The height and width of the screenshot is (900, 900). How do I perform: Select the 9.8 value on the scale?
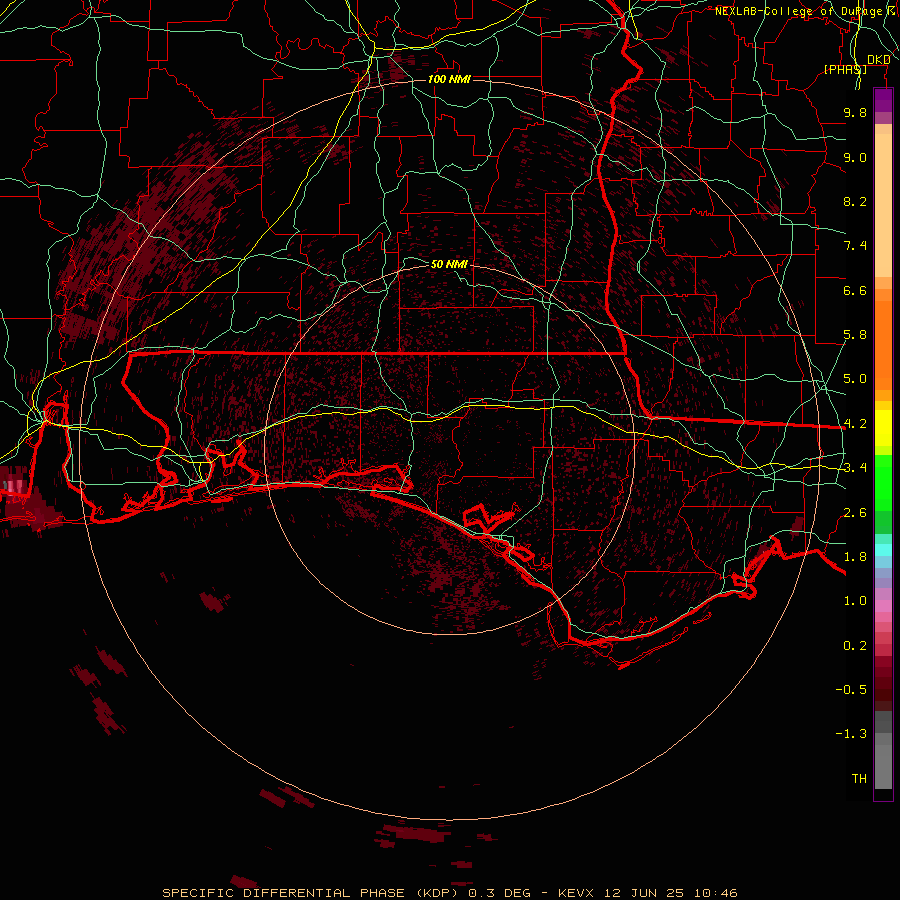coord(855,112)
